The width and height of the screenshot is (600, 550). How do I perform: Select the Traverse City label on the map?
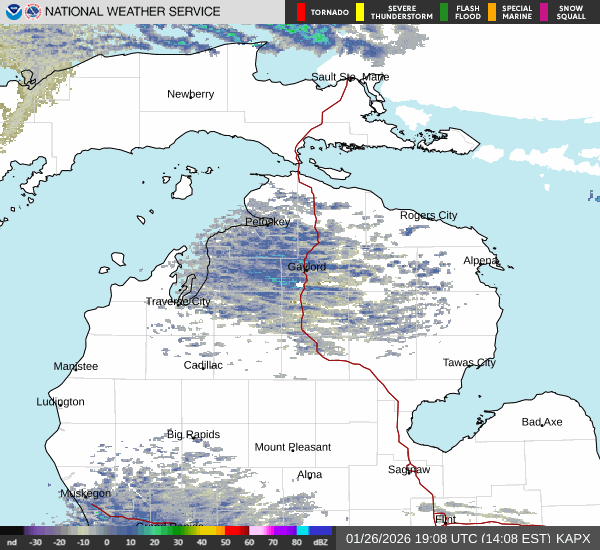pyautogui.click(x=178, y=301)
